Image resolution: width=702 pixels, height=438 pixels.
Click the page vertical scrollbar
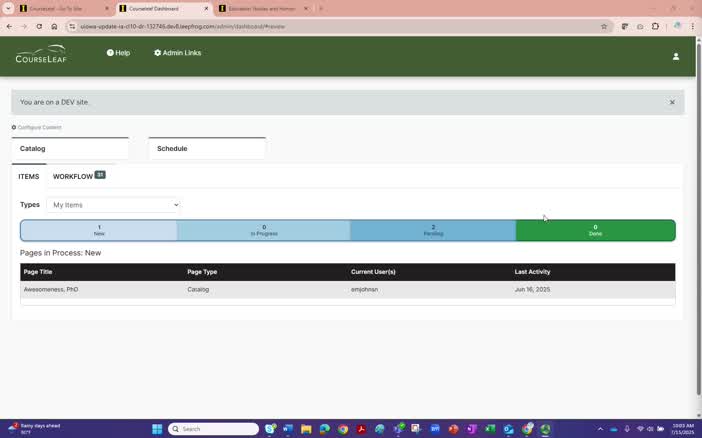(698, 217)
